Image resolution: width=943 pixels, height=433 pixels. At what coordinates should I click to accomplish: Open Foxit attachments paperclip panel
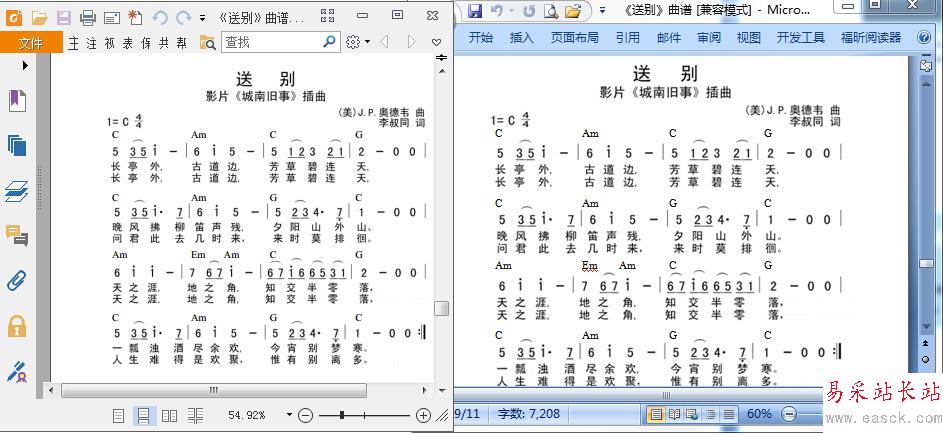(17, 281)
